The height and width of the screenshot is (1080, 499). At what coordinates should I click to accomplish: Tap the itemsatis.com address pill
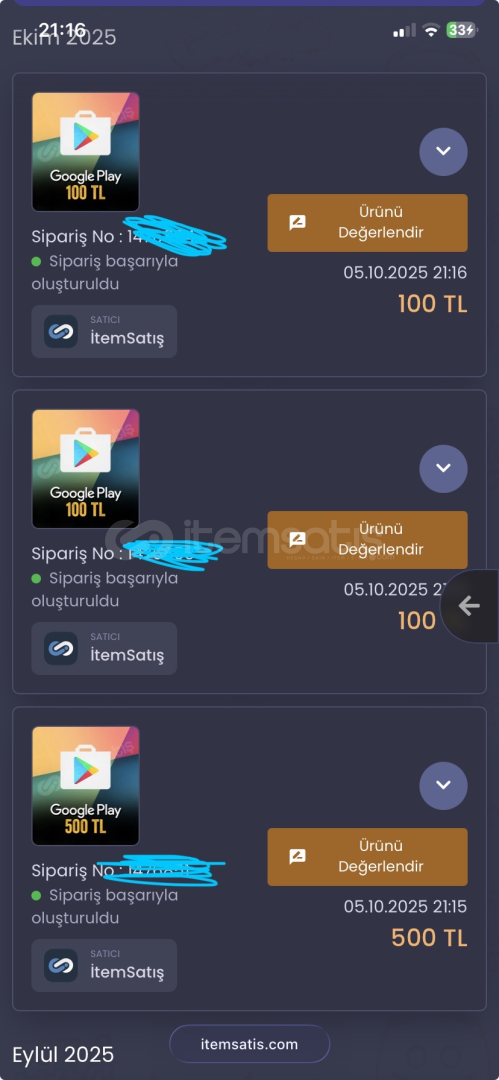[250, 1043]
